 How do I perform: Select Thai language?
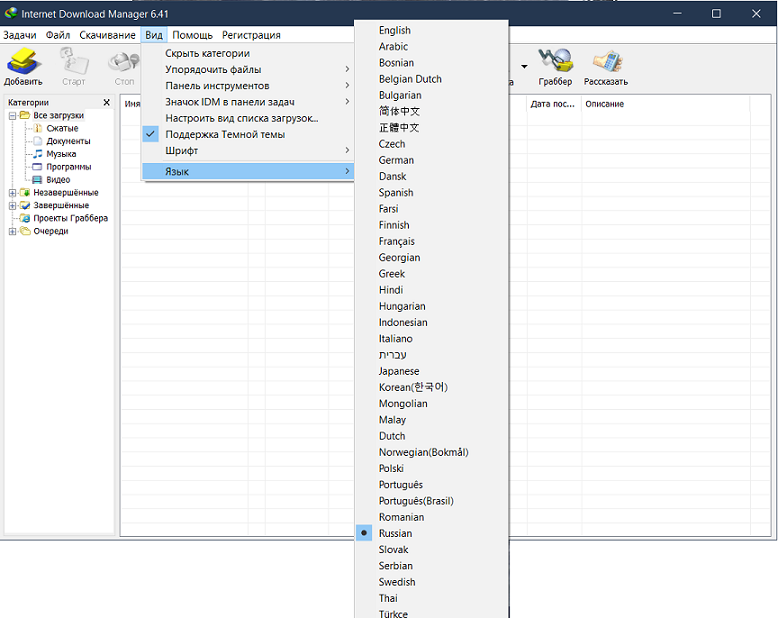[x=432, y=598]
